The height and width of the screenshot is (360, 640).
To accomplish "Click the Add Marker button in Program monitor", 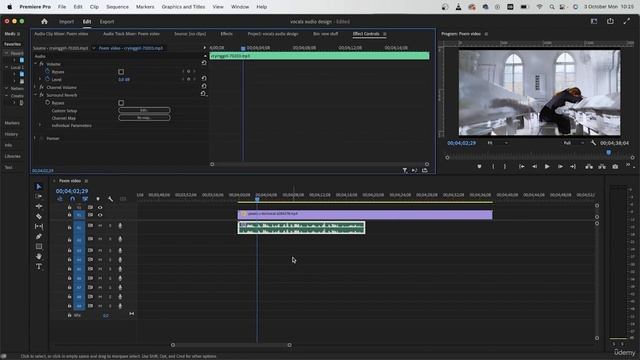I will (x=479, y=167).
